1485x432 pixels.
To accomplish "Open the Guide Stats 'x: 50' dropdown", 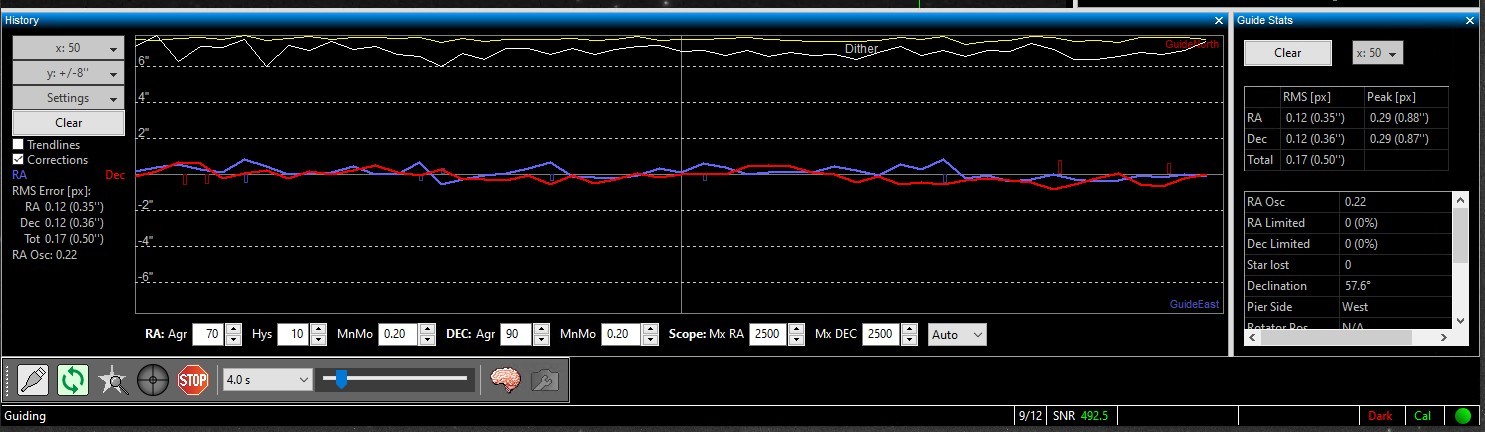I will click(1377, 53).
